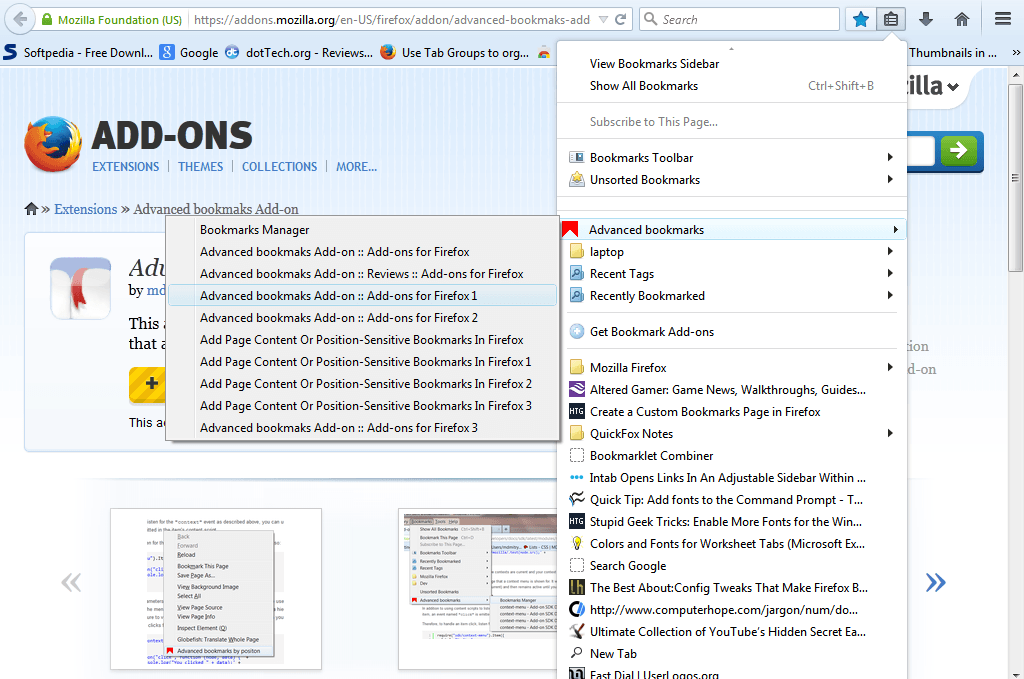Click the HTG icon beside Stupid Geek Tricks
Viewport: 1024px width, 679px height.
click(575, 521)
